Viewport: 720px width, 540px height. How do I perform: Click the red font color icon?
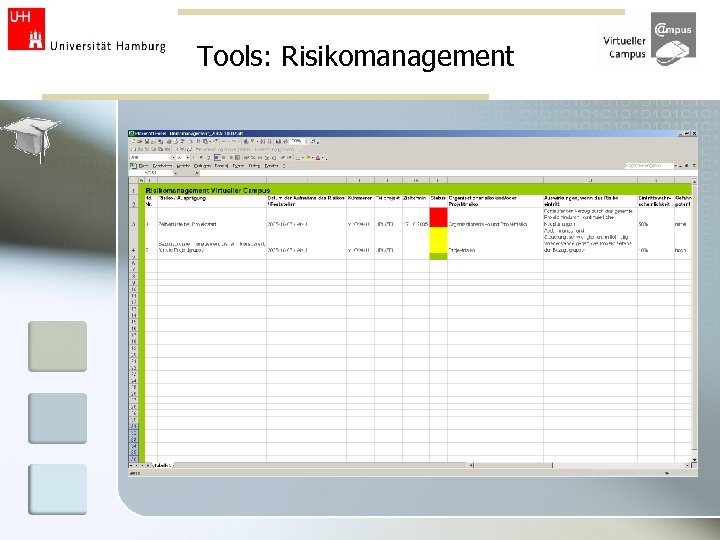pos(318,158)
